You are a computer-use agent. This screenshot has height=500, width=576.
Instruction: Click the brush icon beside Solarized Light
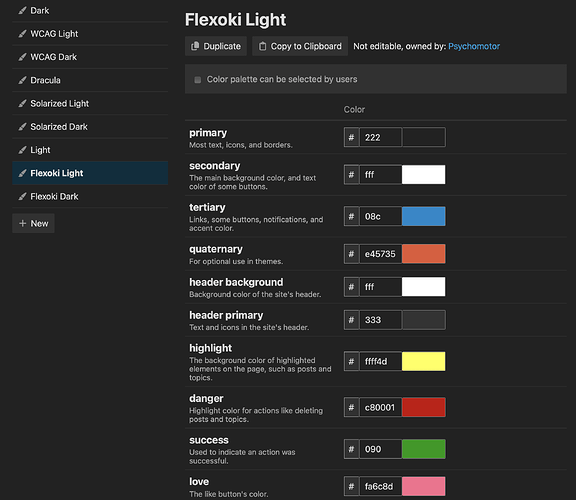22,104
